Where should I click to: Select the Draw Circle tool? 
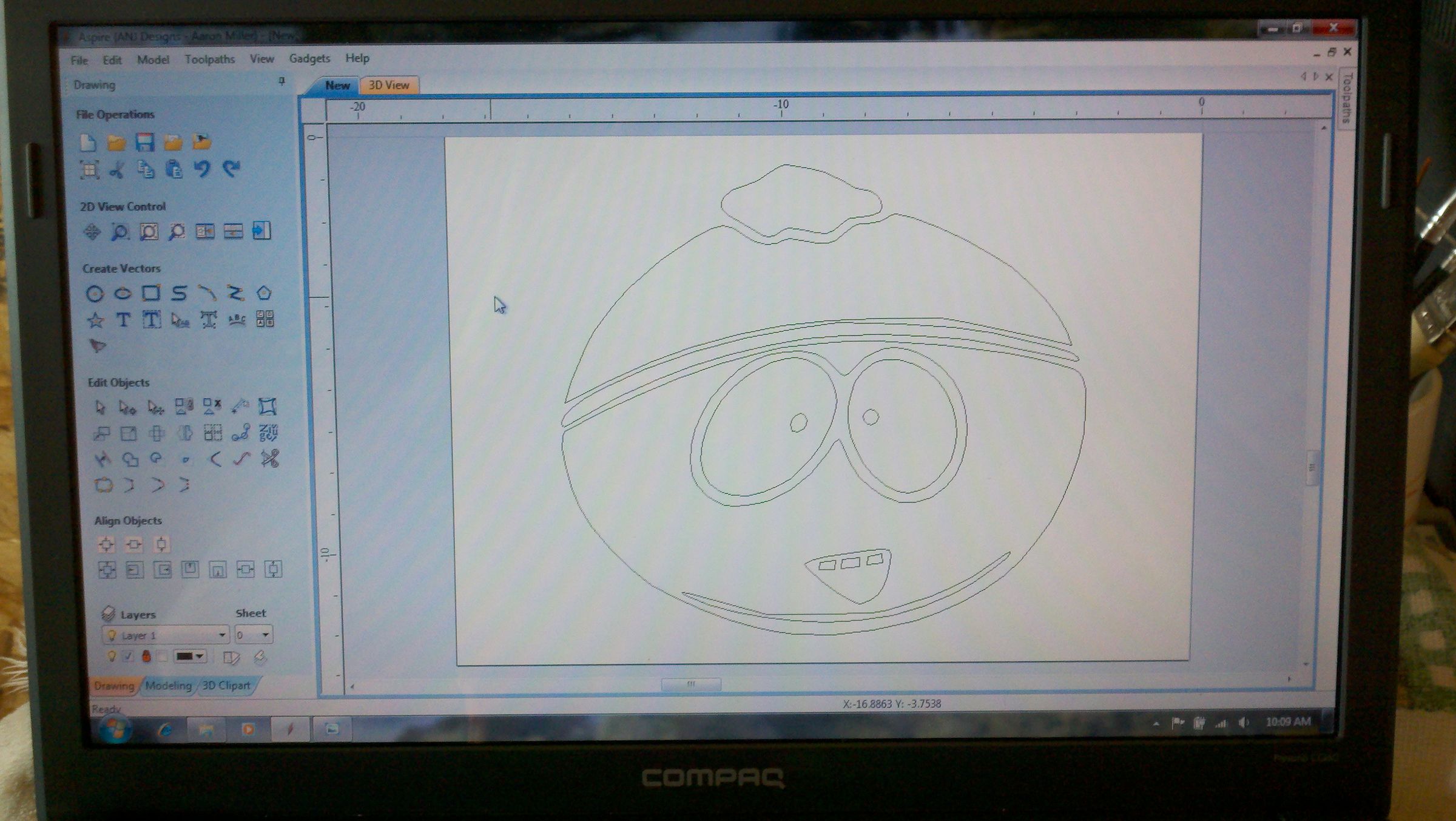pos(95,294)
